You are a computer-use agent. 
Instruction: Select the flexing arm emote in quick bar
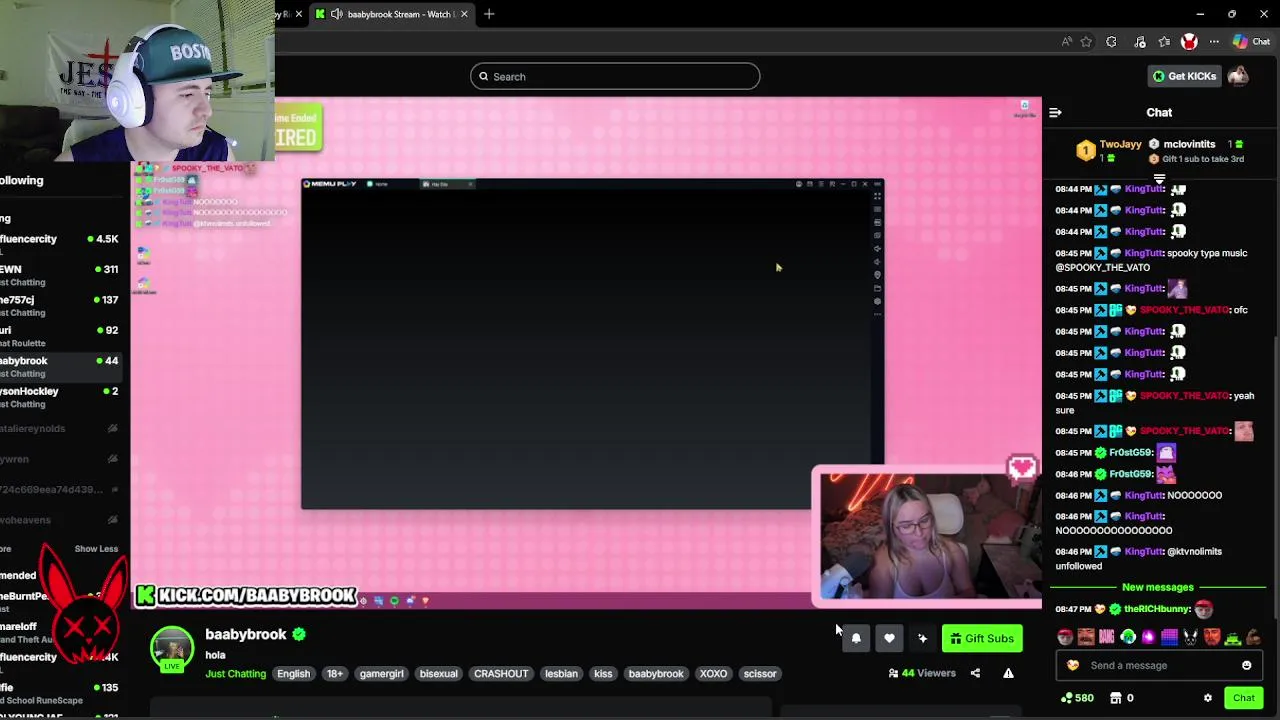click(x=1253, y=637)
